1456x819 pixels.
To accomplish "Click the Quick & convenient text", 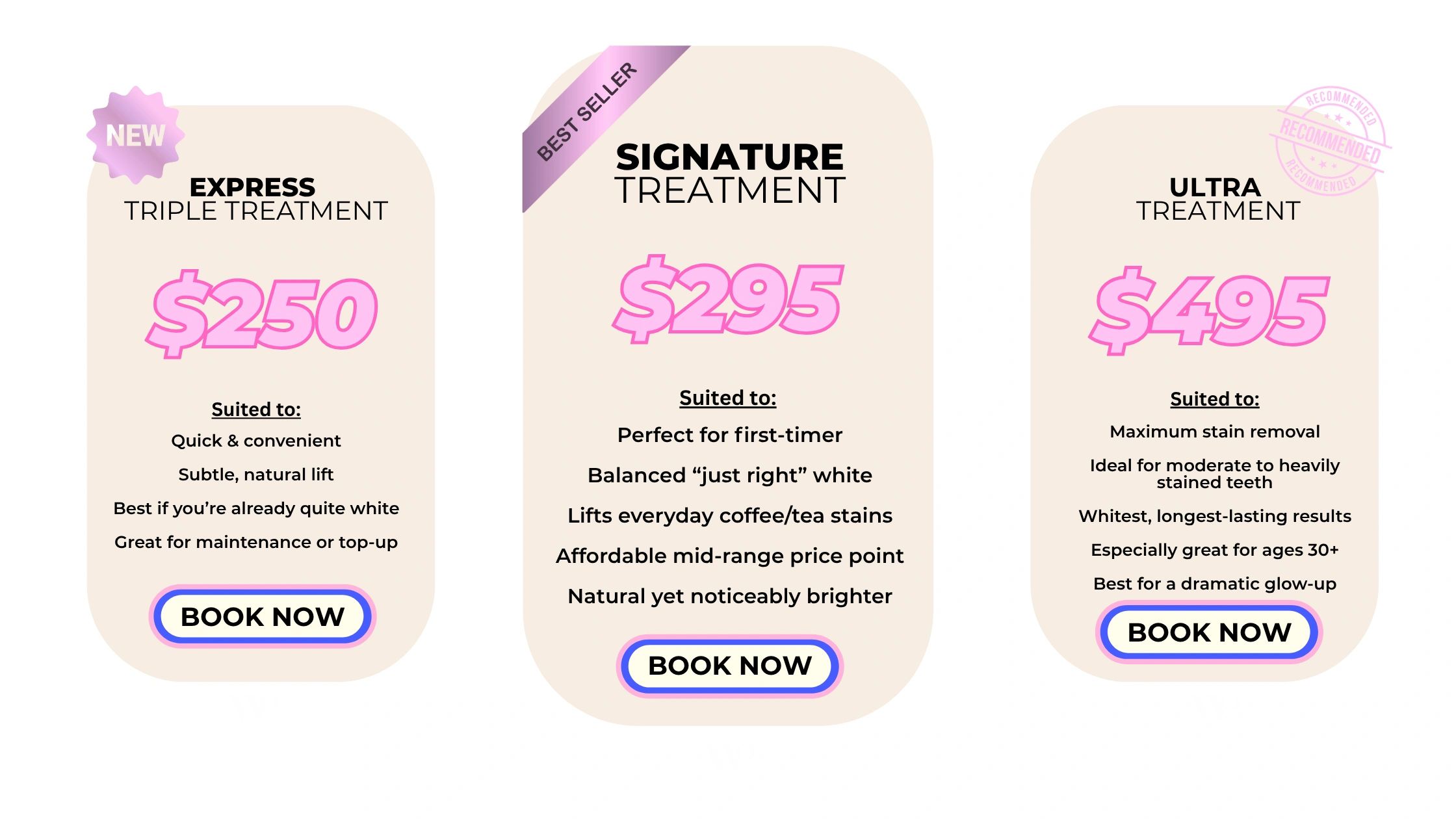I will [256, 441].
